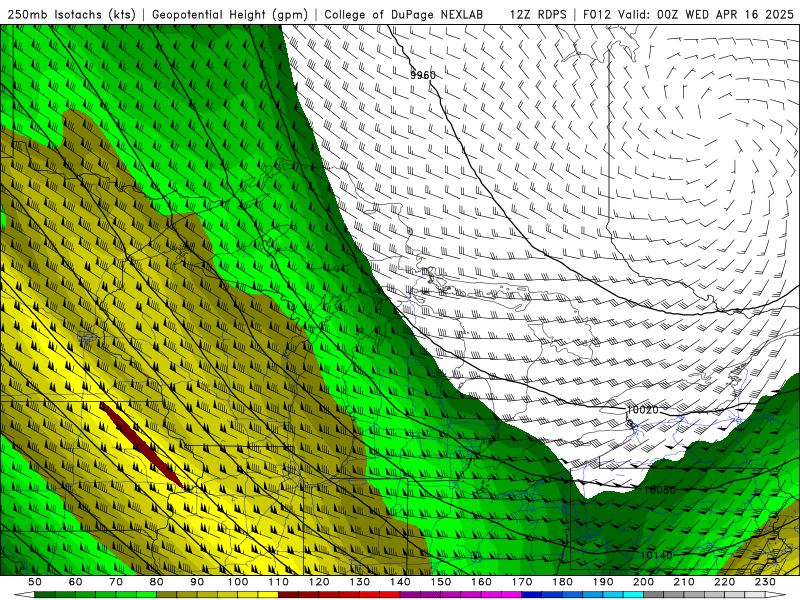Click the 50 value on the color scale
The image size is (800, 600).
(x=35, y=582)
